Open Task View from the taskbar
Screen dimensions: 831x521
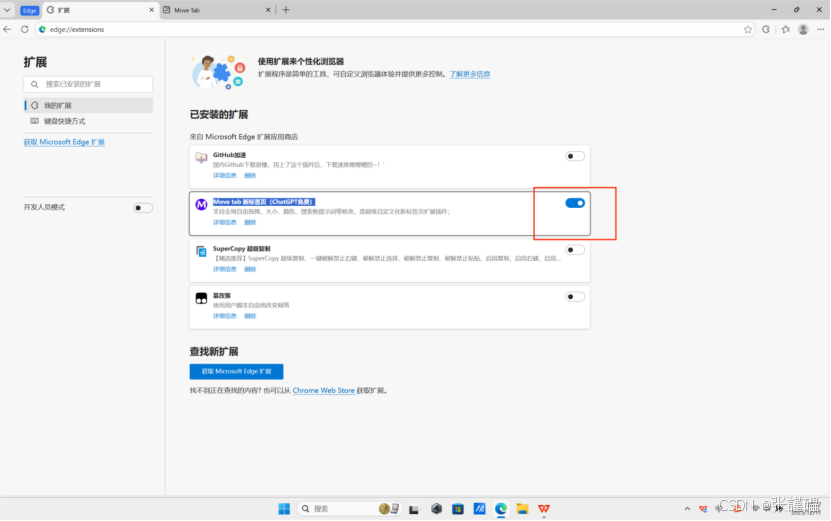point(414,509)
